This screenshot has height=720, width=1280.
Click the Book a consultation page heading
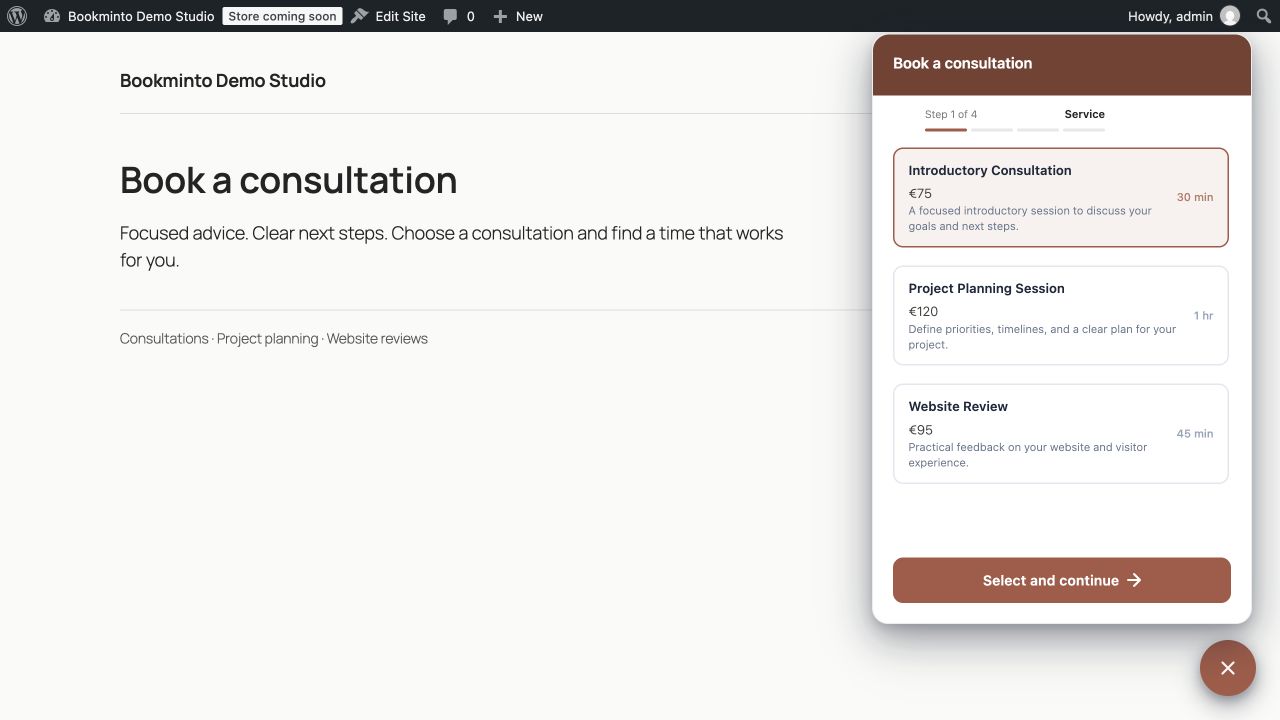[288, 180]
